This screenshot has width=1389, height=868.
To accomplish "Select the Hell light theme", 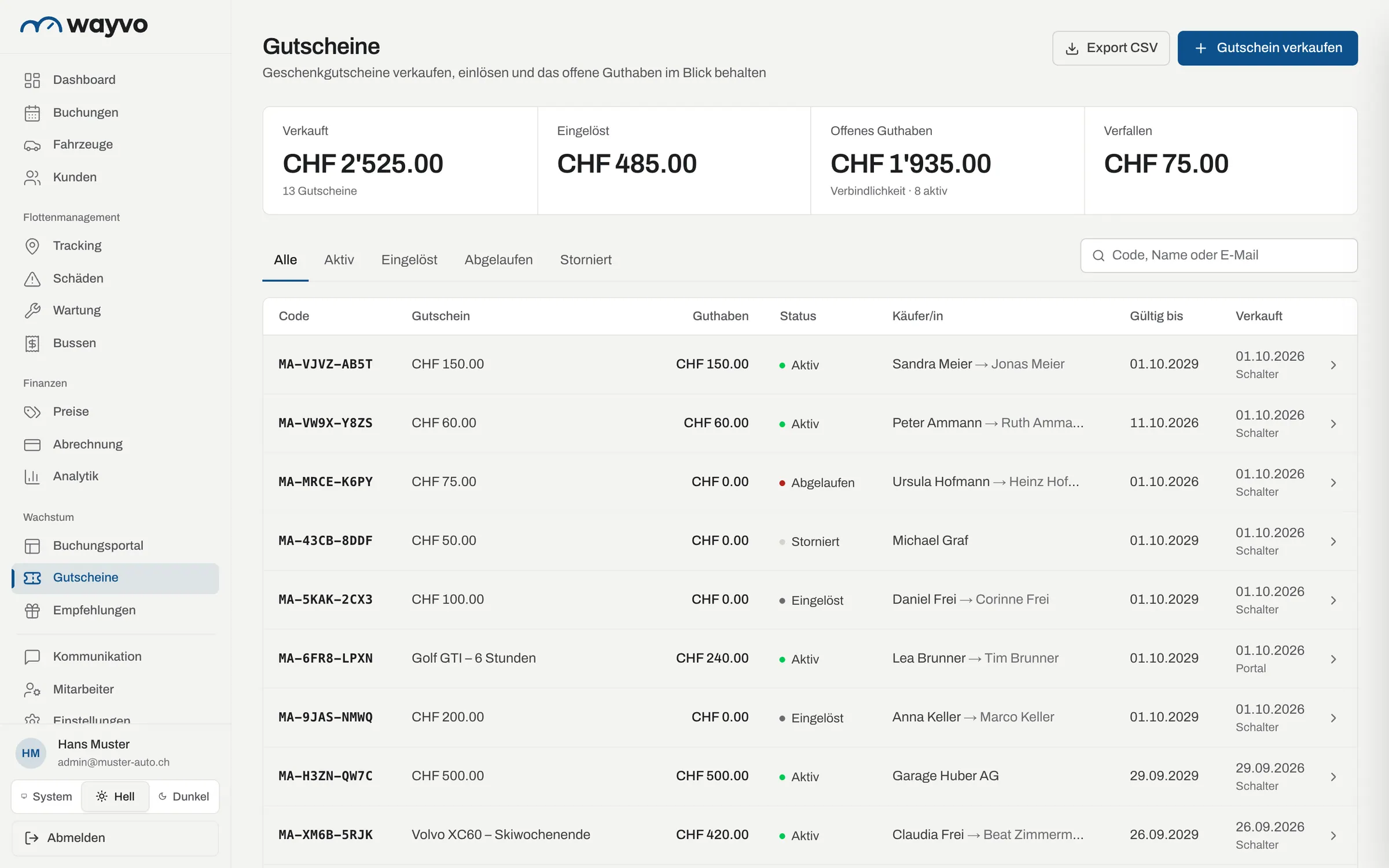I will (115, 797).
